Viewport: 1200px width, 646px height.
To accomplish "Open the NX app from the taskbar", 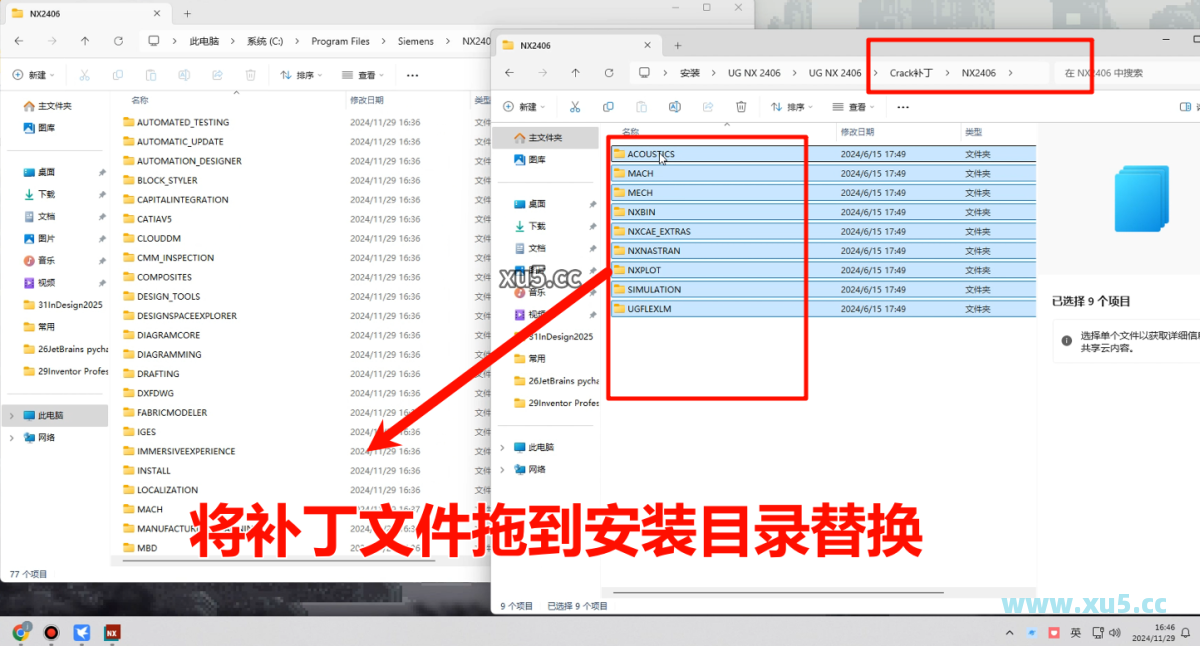I will point(112,632).
